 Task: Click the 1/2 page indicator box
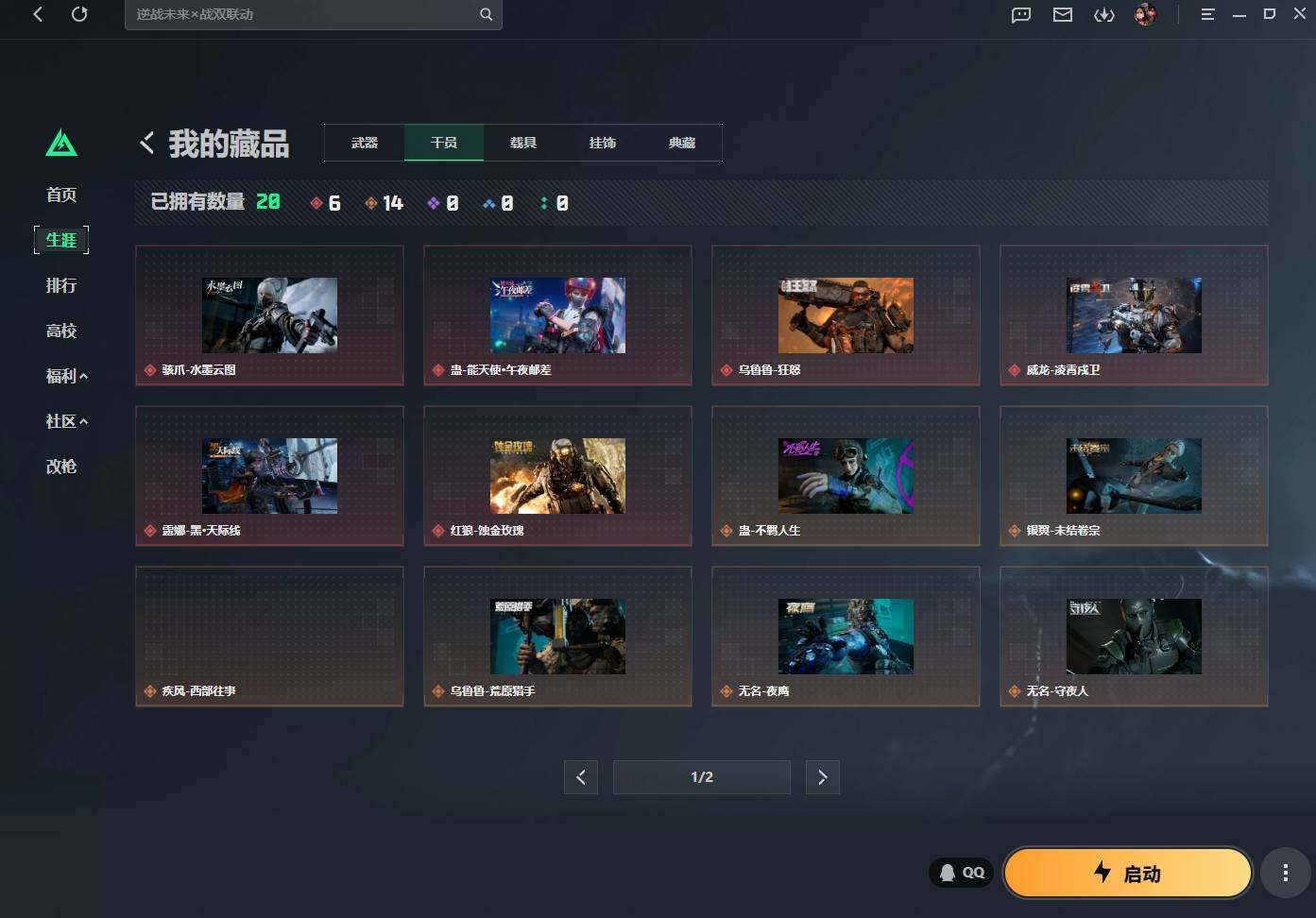point(702,777)
